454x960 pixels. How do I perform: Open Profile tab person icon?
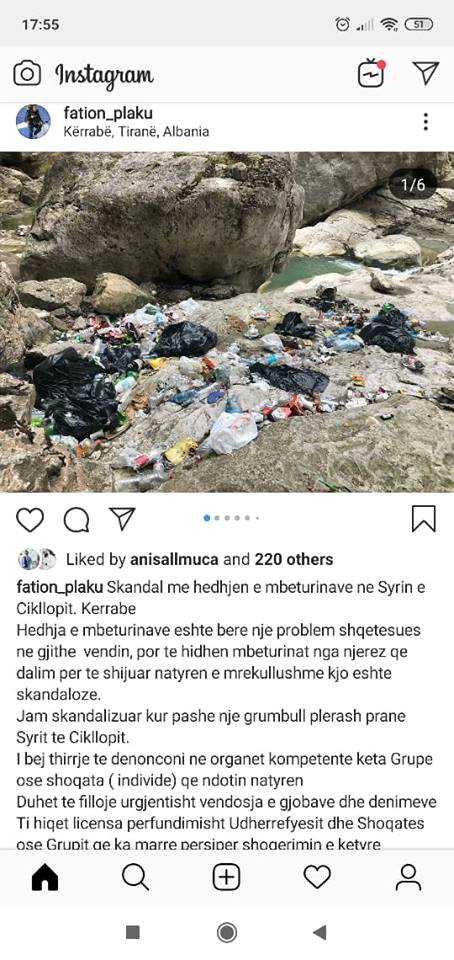tap(408, 878)
